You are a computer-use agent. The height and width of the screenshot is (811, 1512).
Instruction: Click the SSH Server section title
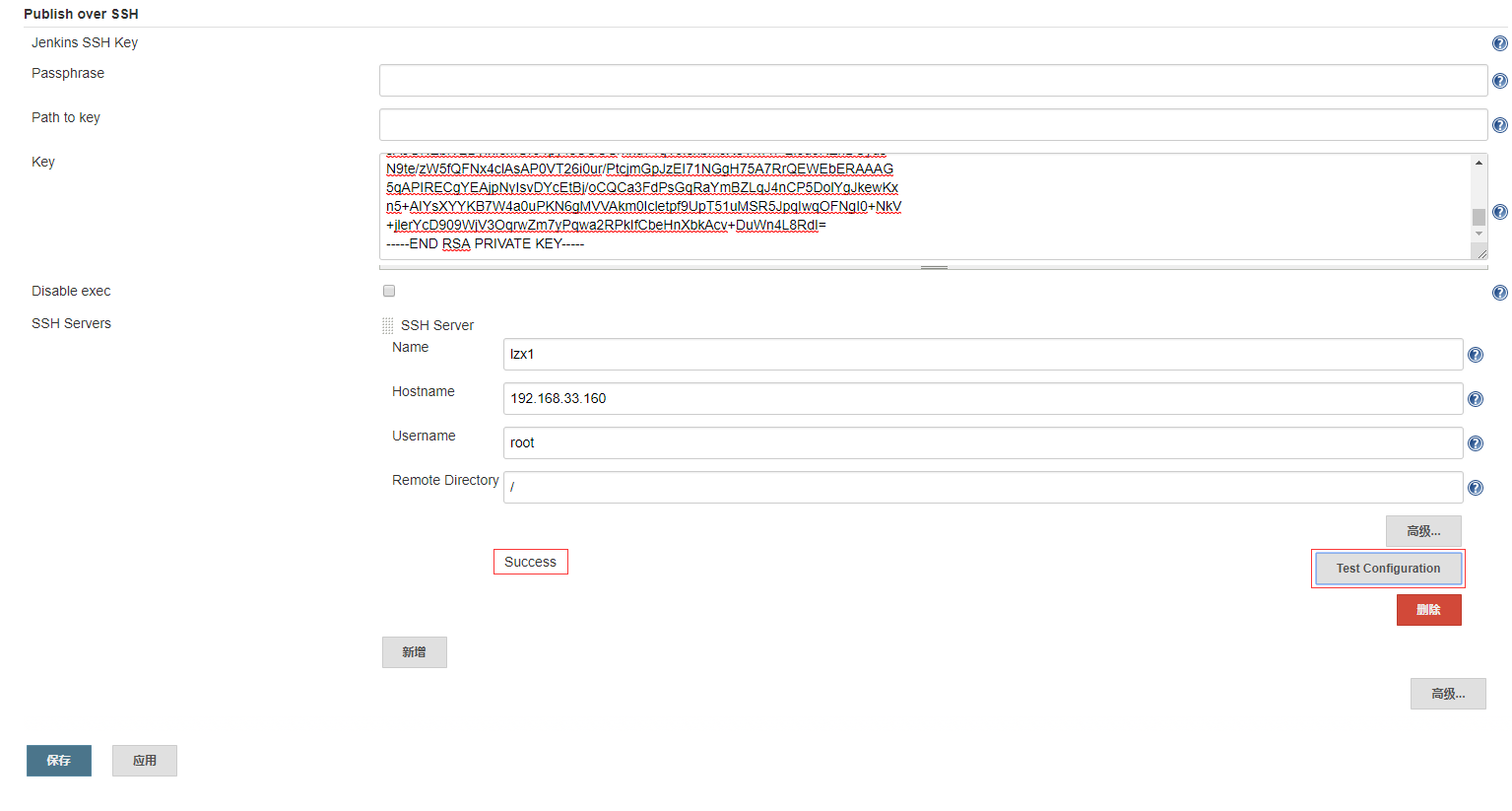pos(437,325)
